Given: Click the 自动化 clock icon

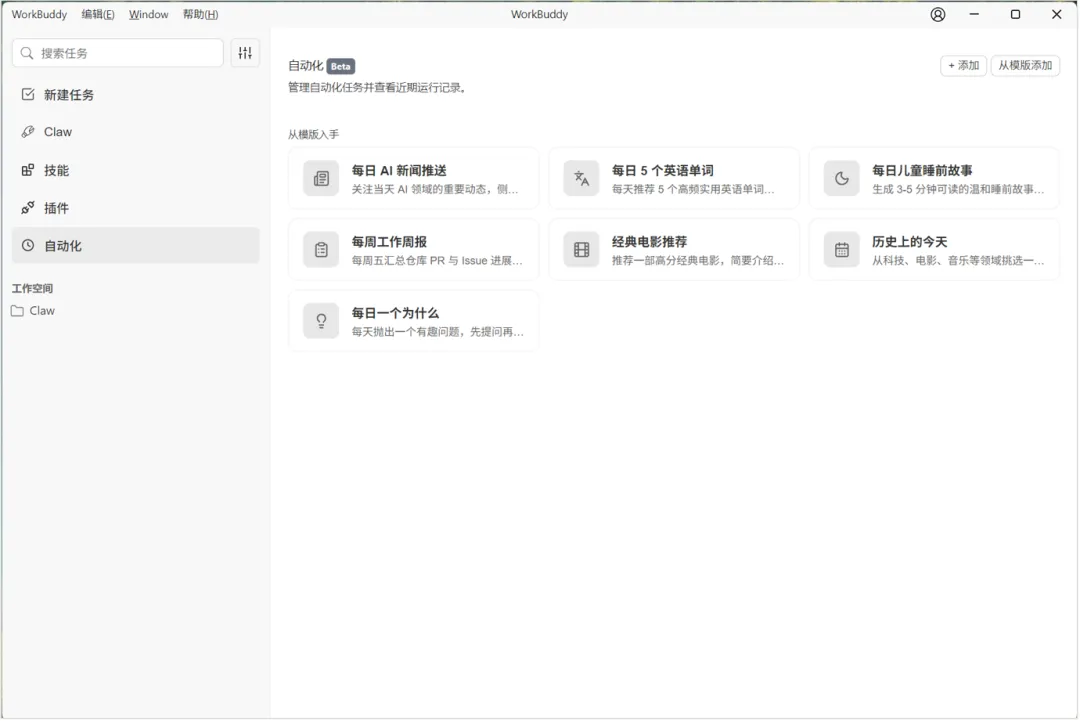Looking at the screenshot, I should (28, 245).
